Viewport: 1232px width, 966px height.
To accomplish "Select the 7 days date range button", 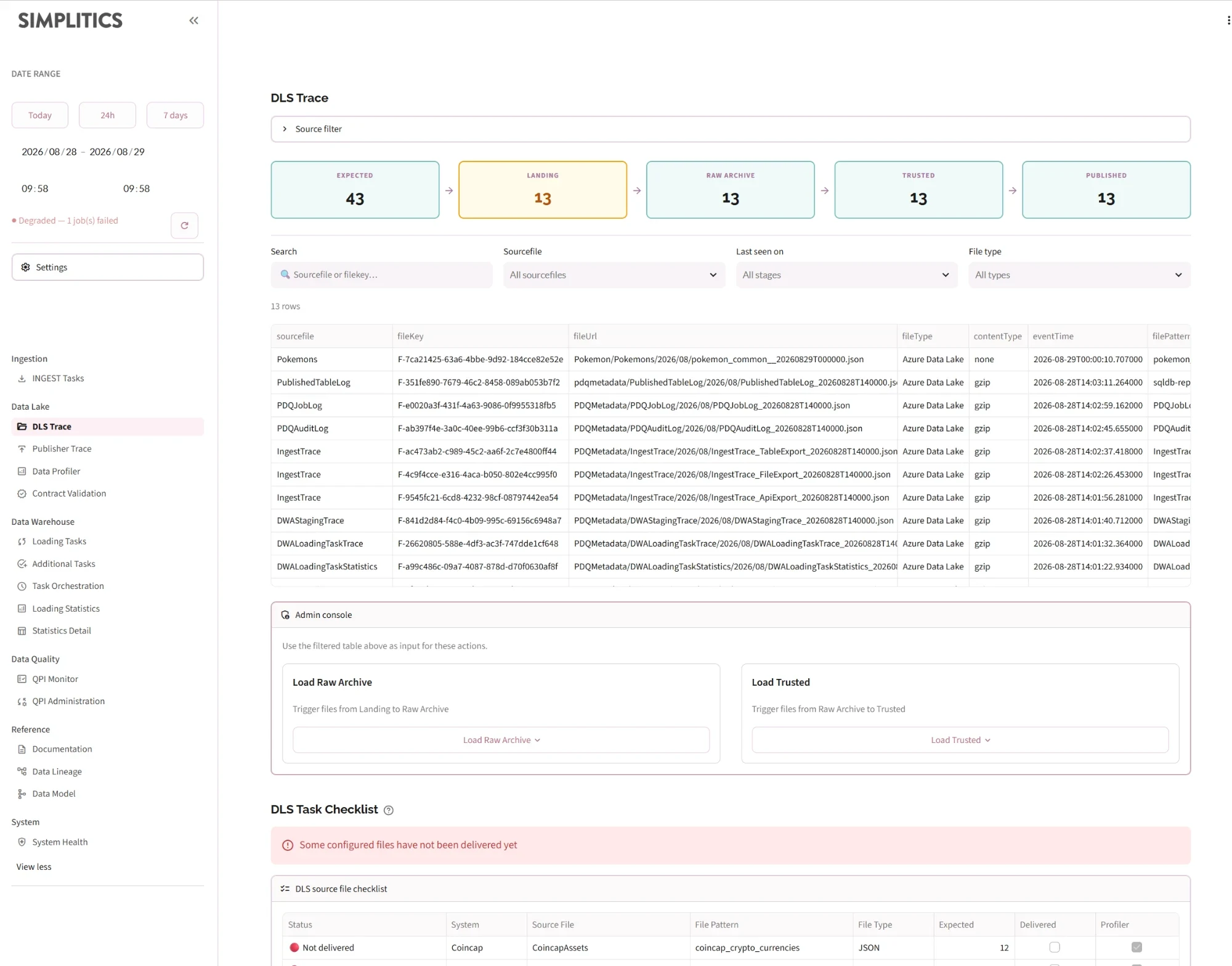I will (176, 115).
